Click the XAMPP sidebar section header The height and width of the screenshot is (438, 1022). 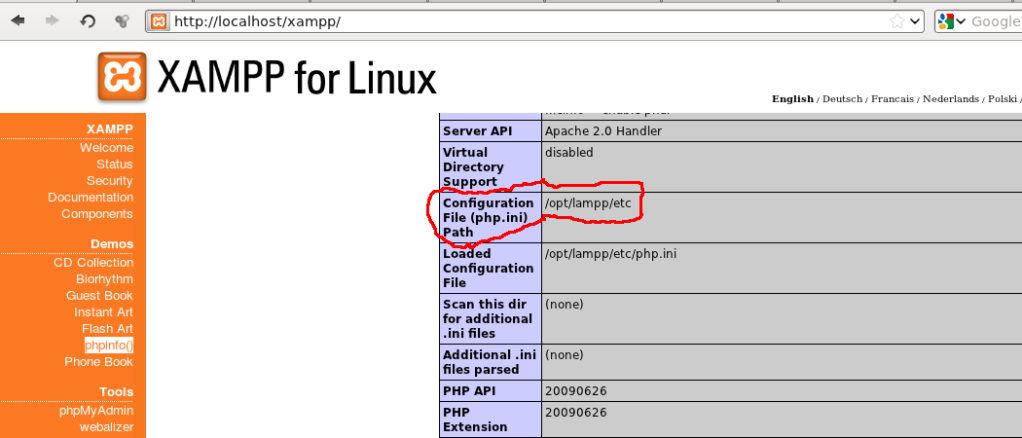coord(110,129)
